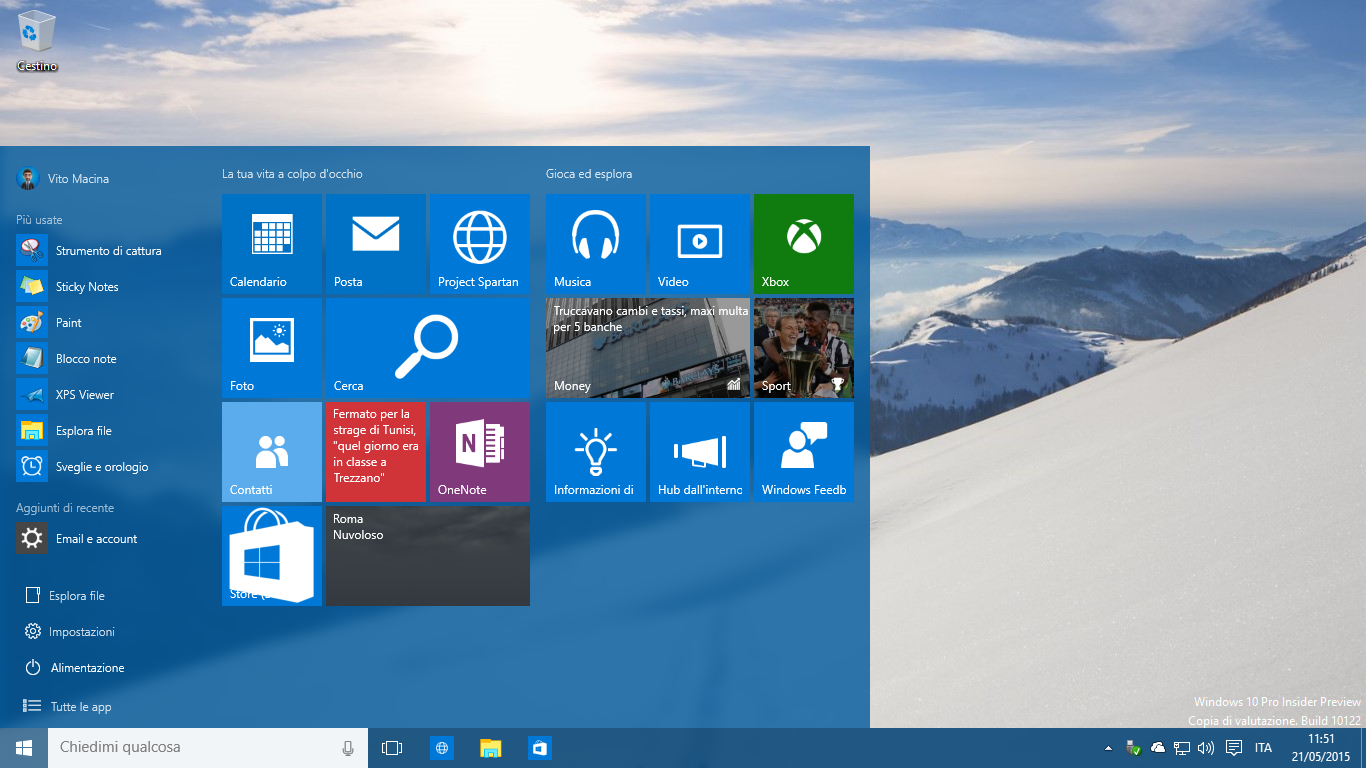Launch Sticky Notes from most used
The height and width of the screenshot is (768, 1366).
[x=108, y=287]
